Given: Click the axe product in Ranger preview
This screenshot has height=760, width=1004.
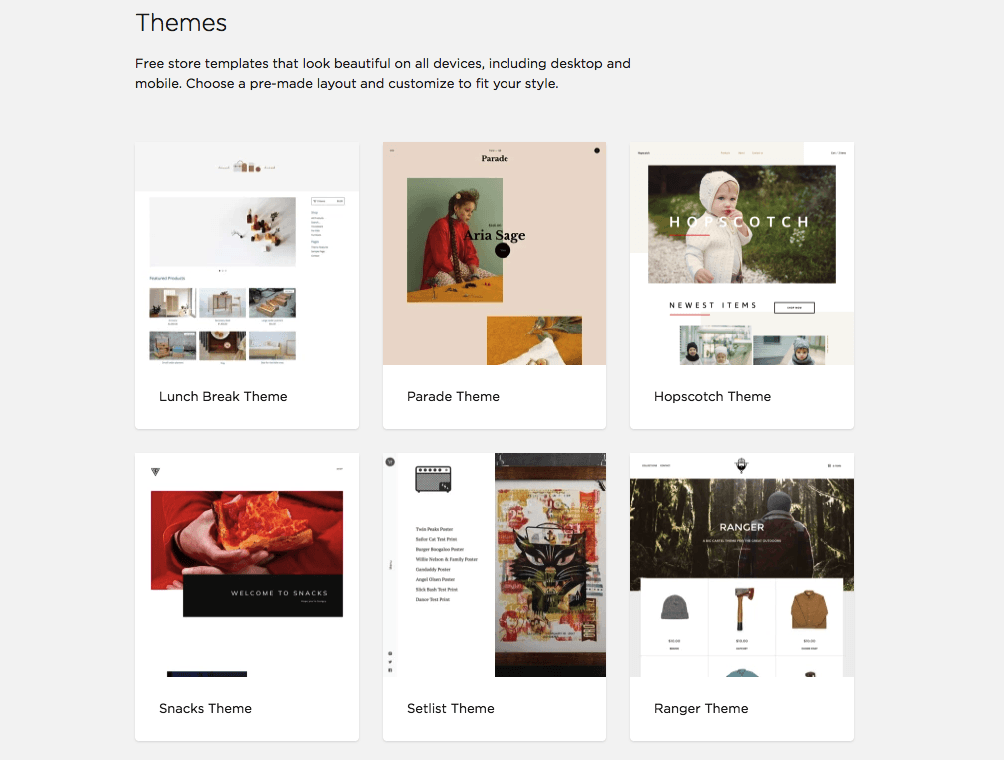Looking at the screenshot, I should [x=741, y=608].
